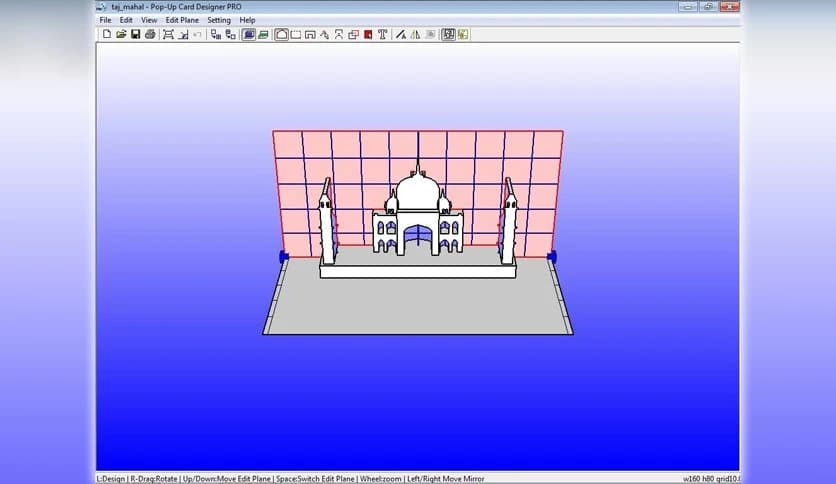The image size is (836, 484).
Task: Open a file with the folder icon
Action: pos(121,35)
